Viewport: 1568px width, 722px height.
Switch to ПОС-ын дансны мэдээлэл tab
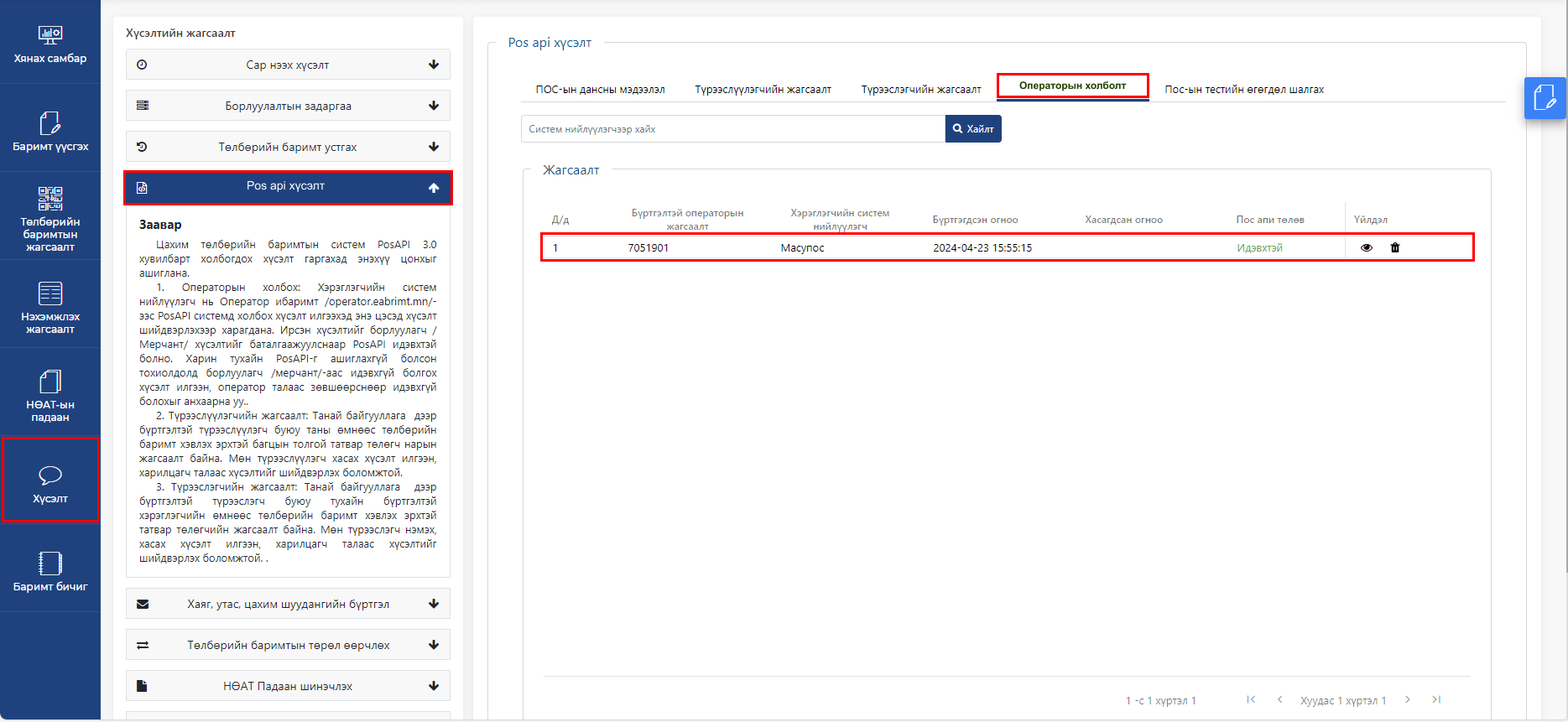point(600,90)
